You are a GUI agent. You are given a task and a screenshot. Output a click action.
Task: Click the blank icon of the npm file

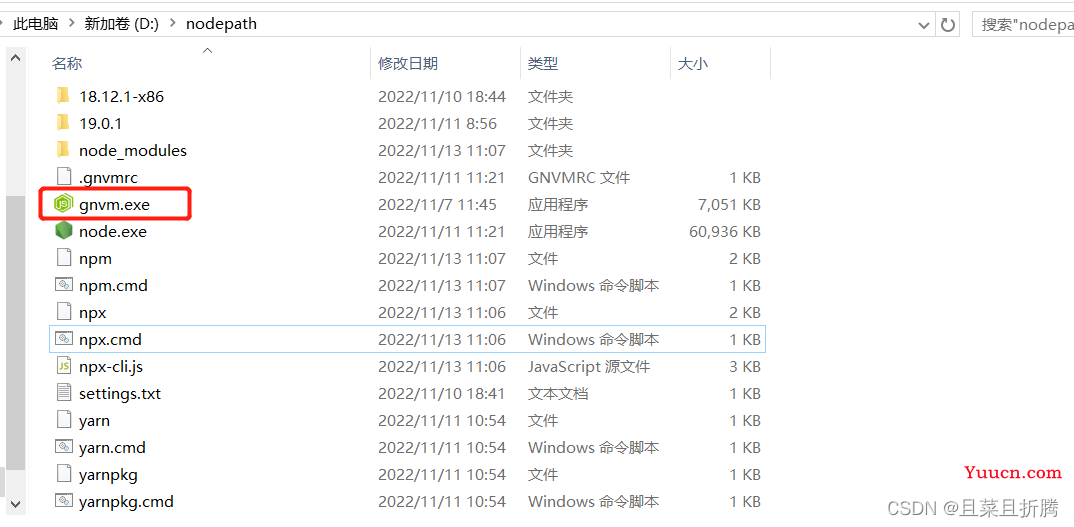(64, 258)
